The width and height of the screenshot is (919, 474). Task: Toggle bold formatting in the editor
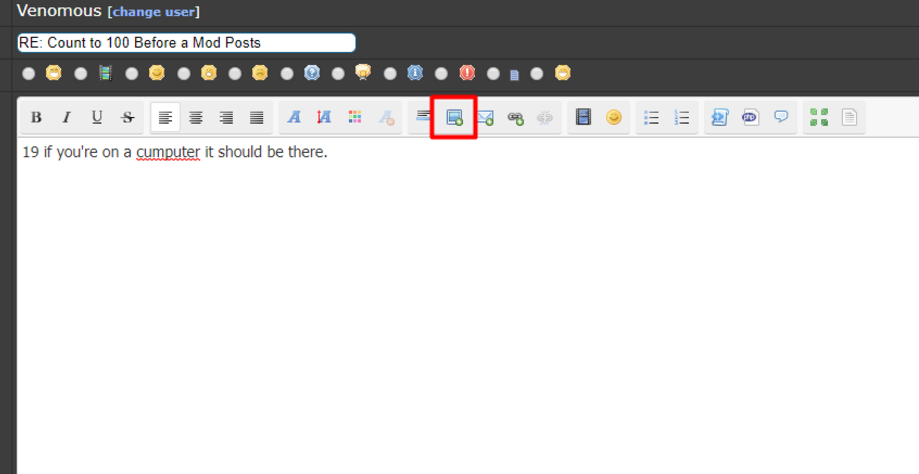point(36,118)
